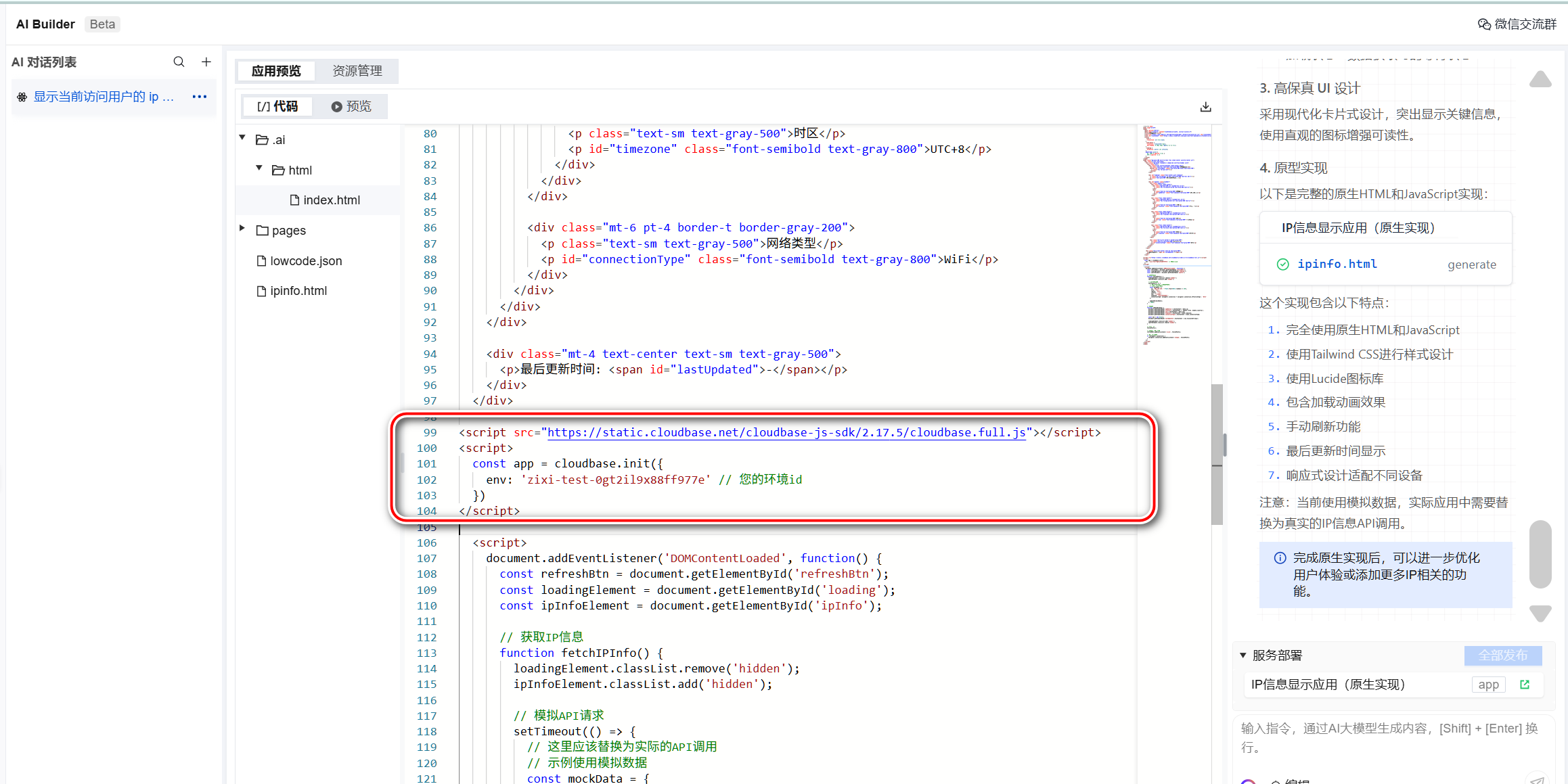Download the code with download icon

[x=1205, y=107]
